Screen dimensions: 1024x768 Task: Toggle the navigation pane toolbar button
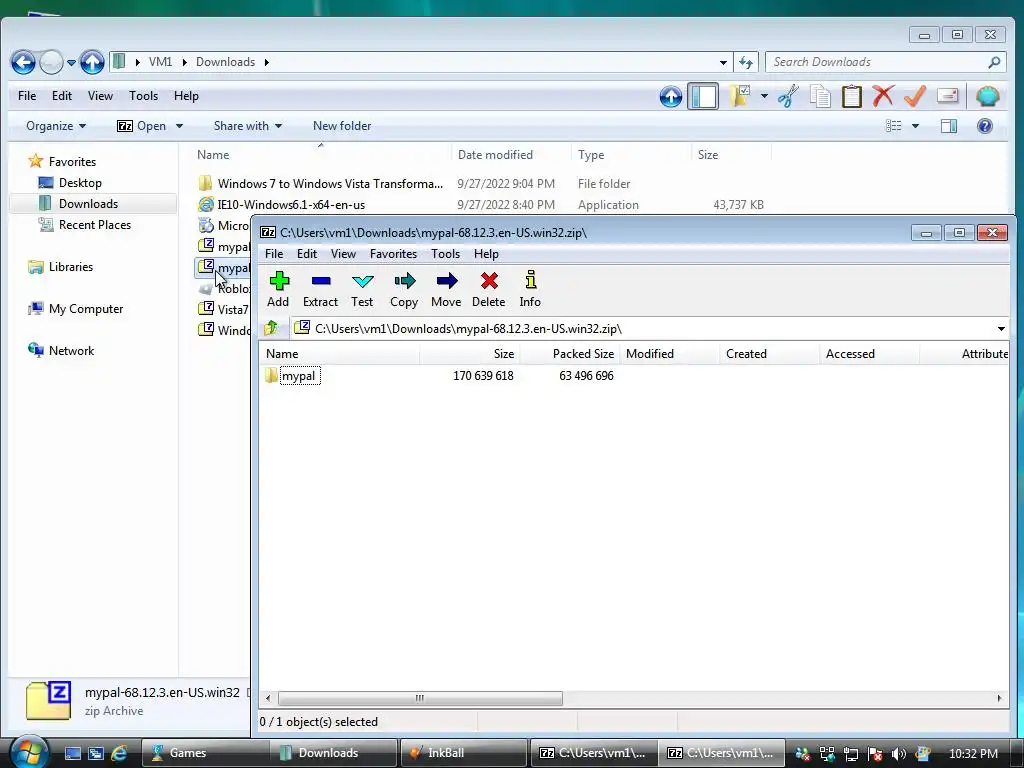coord(703,96)
